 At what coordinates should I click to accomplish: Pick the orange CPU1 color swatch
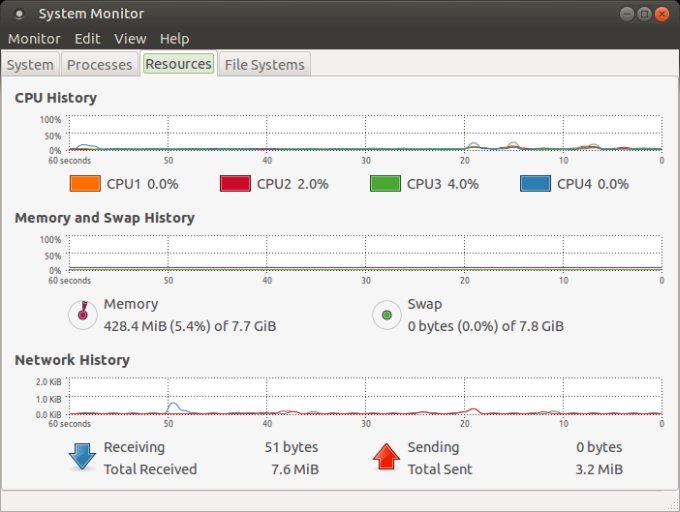point(85,184)
